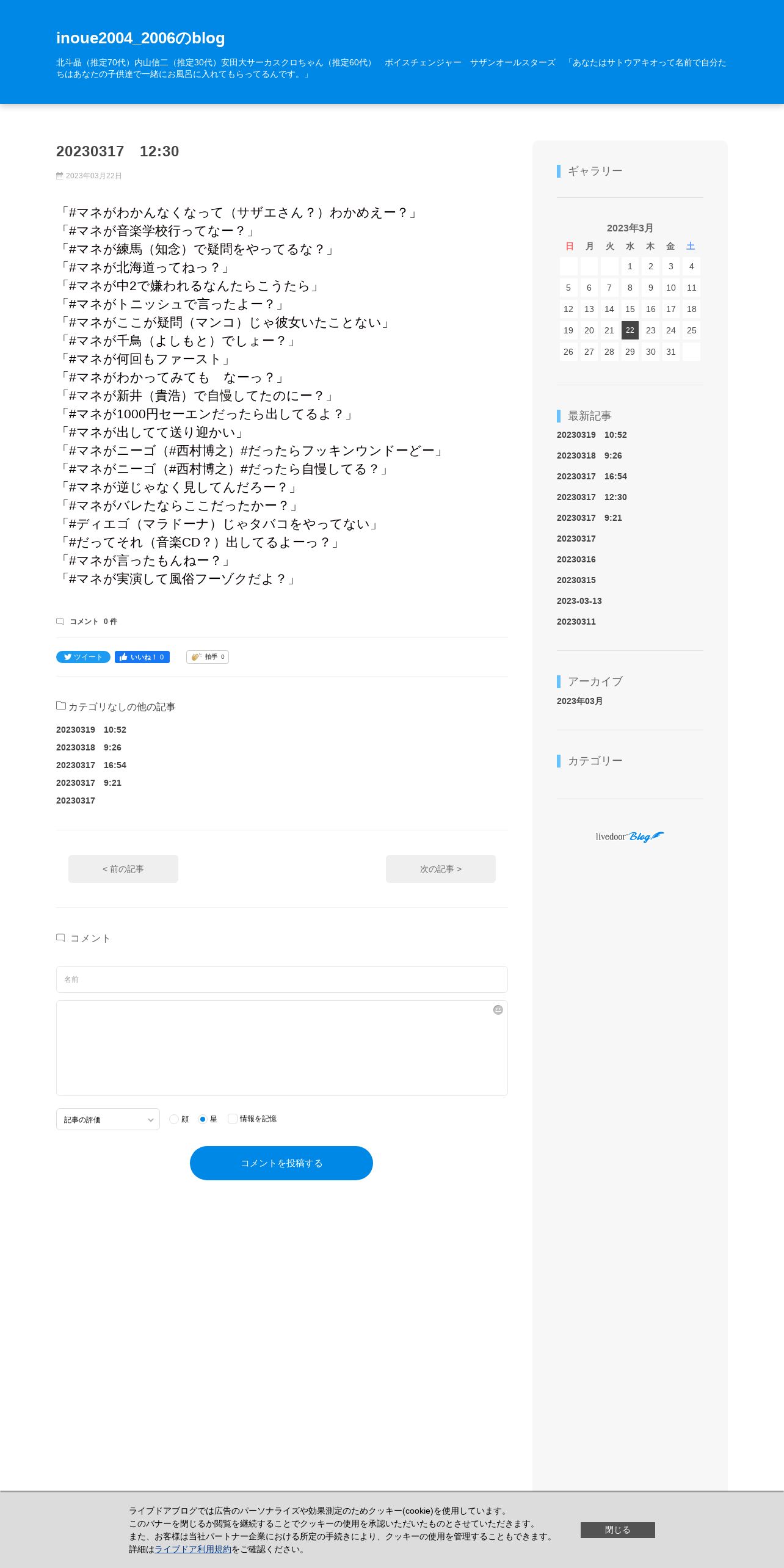Click 閉じる on cookie banner
The height and width of the screenshot is (1568, 784).
click(618, 1530)
